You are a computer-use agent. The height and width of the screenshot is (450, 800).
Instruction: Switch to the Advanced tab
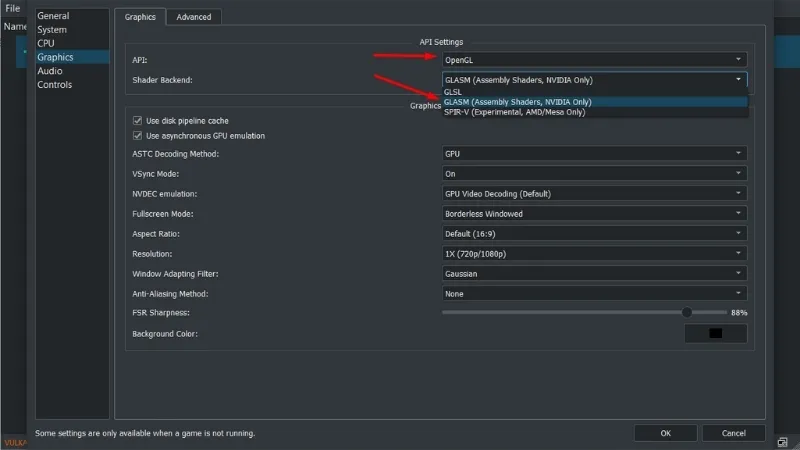pyautogui.click(x=194, y=17)
